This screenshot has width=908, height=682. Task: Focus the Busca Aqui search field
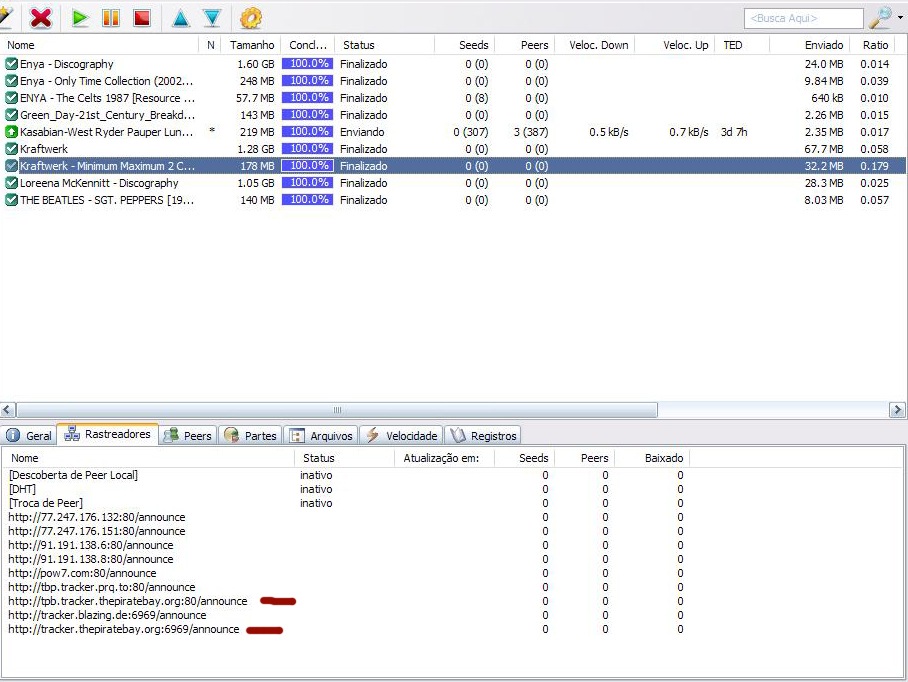click(x=803, y=18)
